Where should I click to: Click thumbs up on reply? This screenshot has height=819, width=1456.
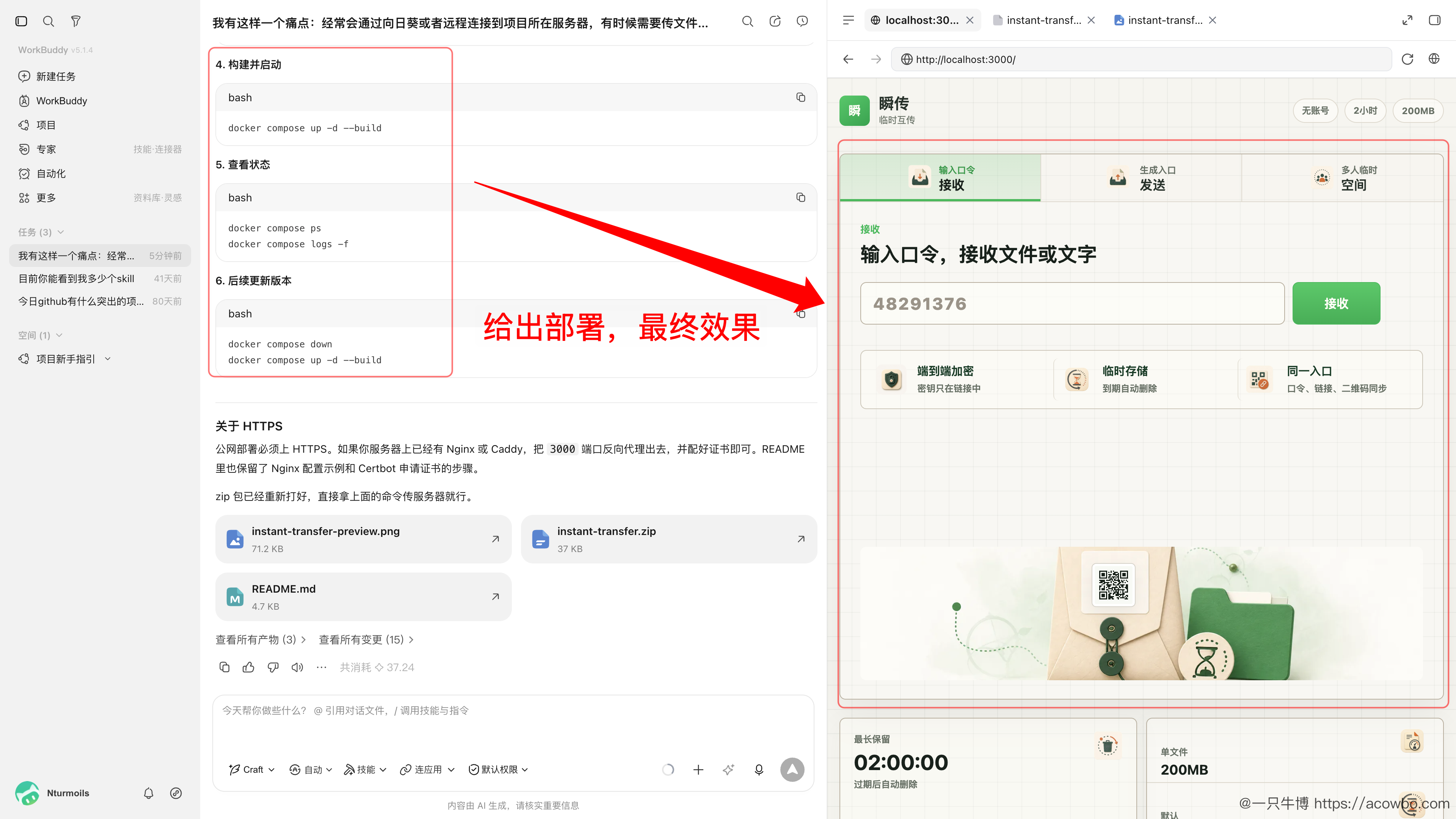pos(248,667)
